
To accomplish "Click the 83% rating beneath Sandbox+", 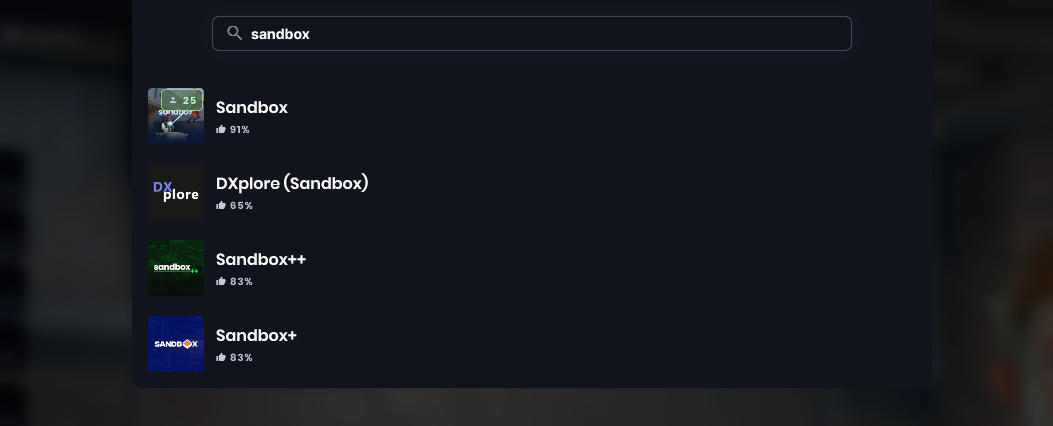I will 241,358.
